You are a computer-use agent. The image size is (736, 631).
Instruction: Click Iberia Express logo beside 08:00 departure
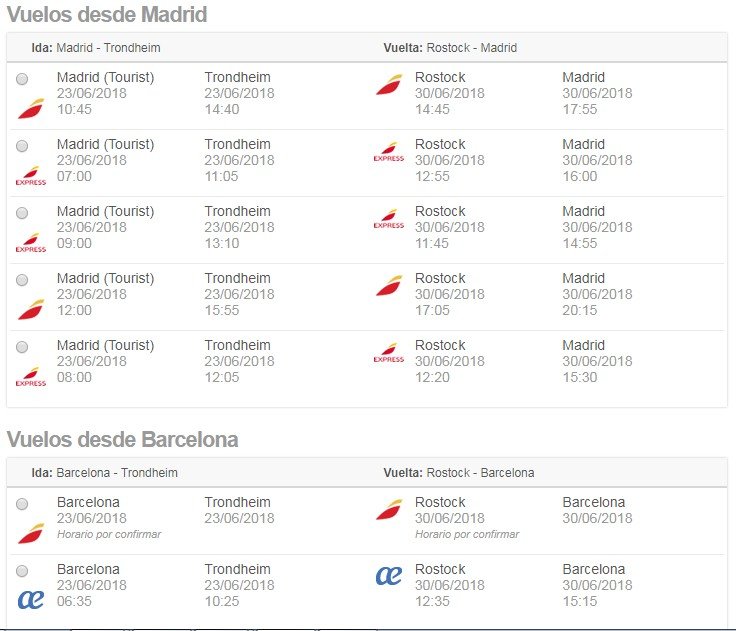pos(31,377)
